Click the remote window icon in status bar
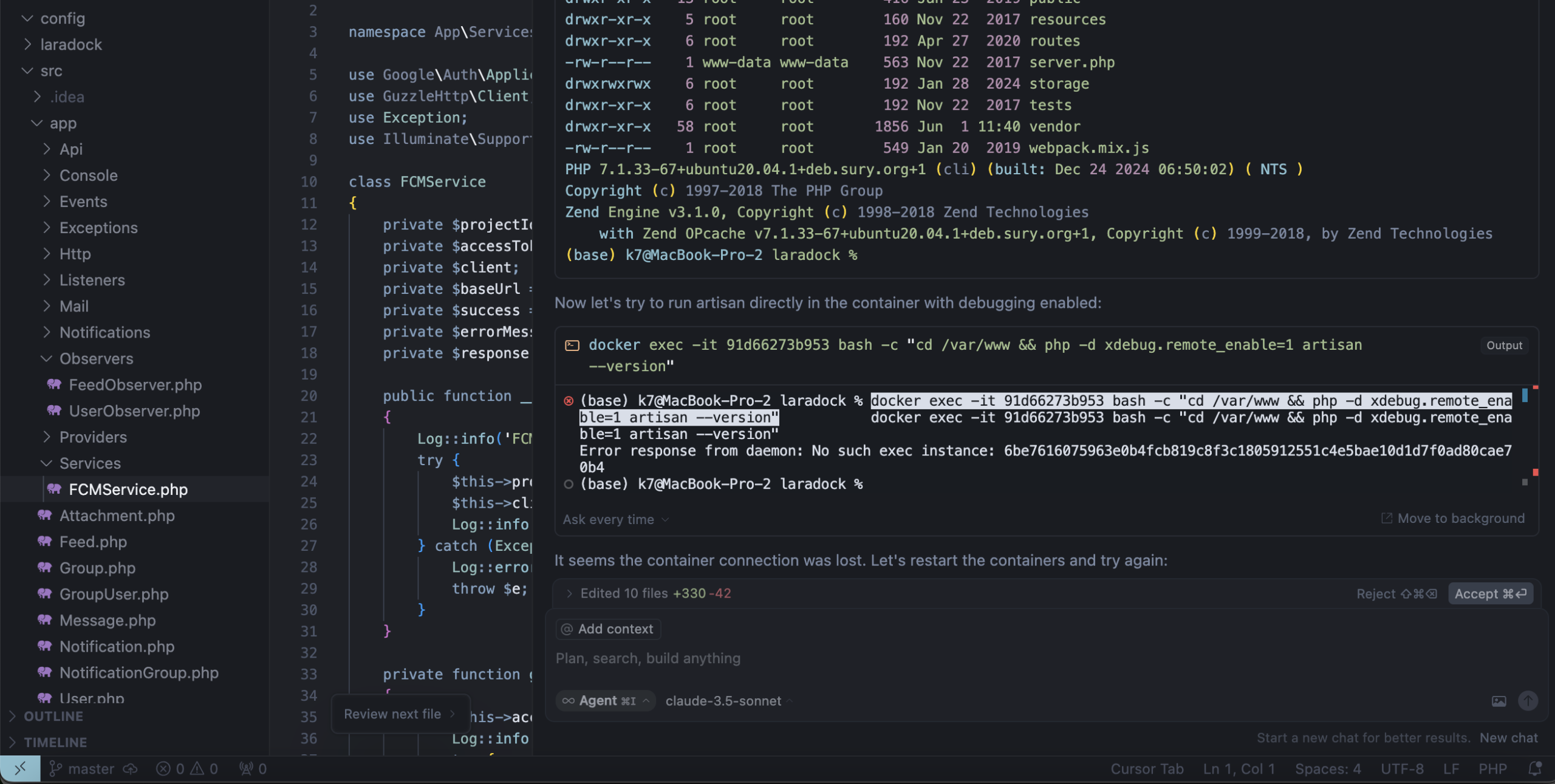 point(20,769)
